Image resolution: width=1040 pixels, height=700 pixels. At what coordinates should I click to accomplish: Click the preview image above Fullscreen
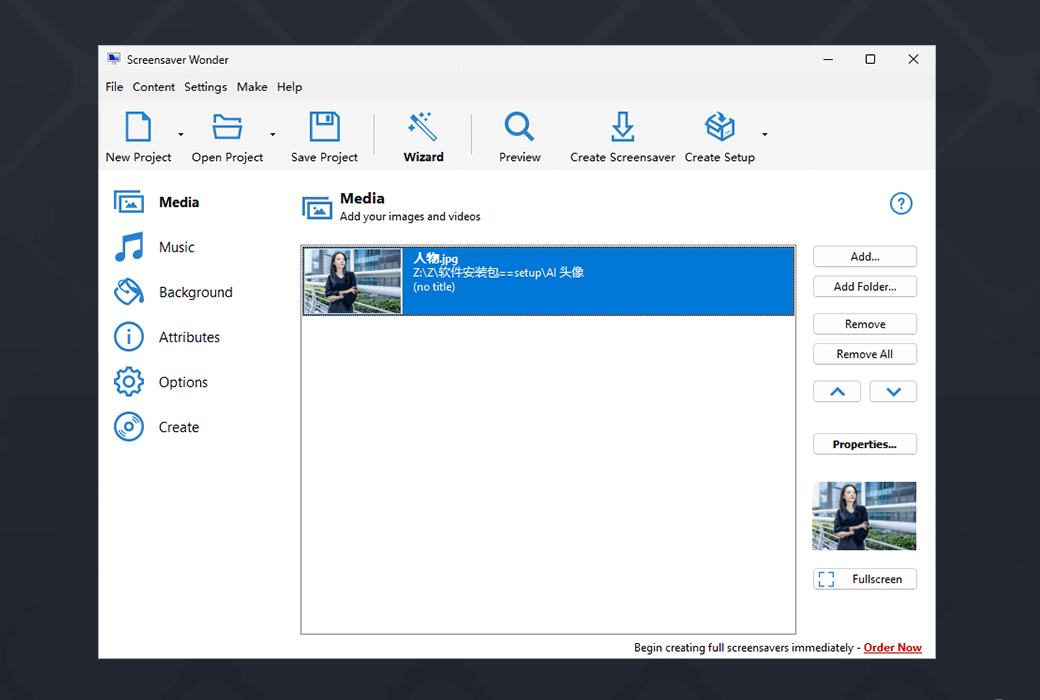[x=864, y=516]
